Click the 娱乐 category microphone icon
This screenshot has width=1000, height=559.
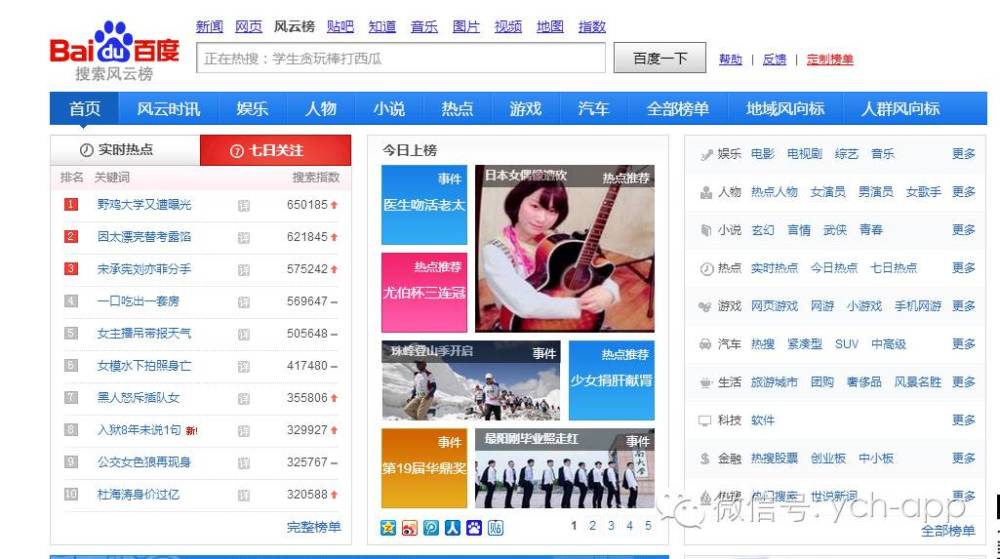[705, 154]
